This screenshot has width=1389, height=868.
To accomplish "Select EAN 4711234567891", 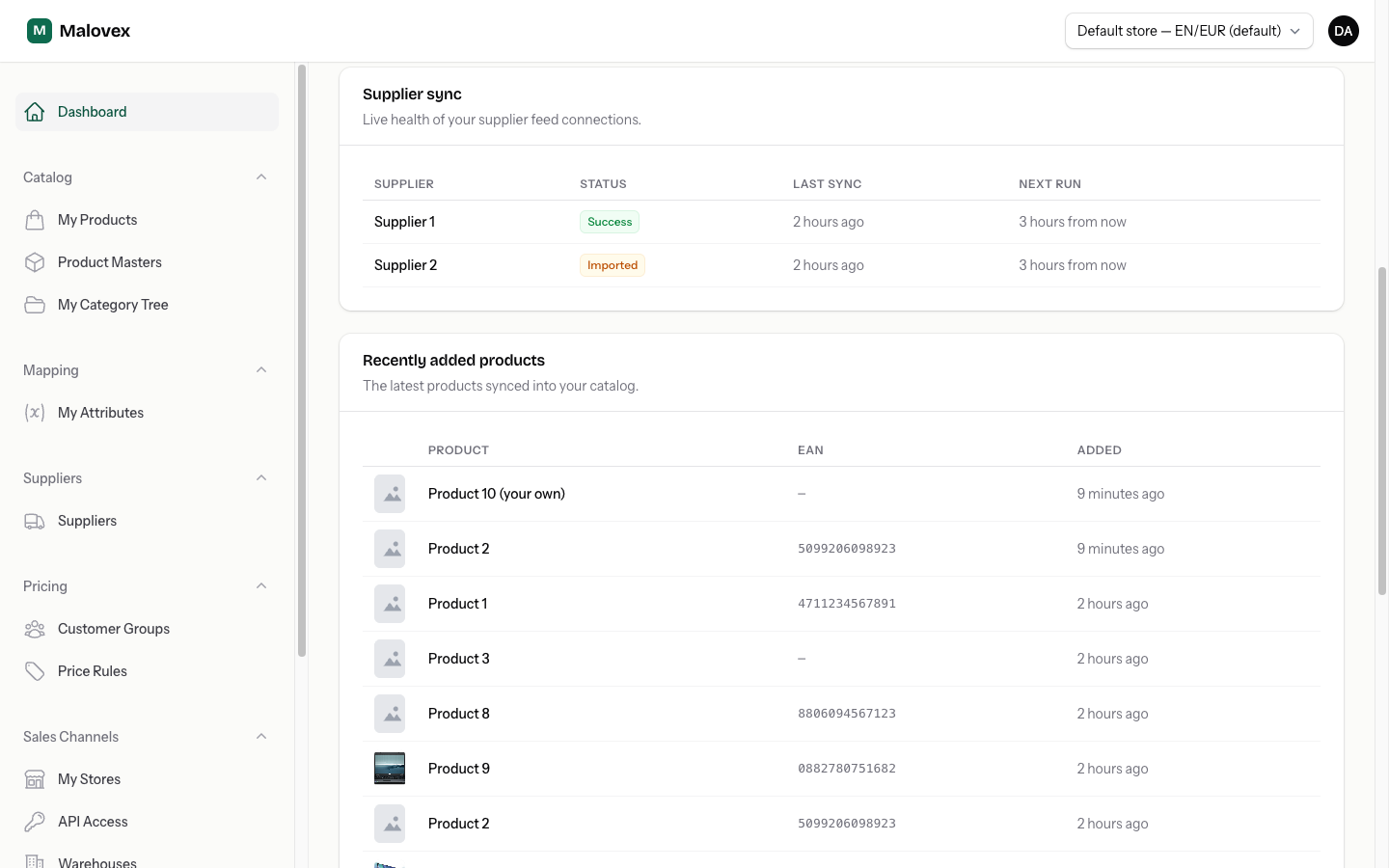I will 847,604.
